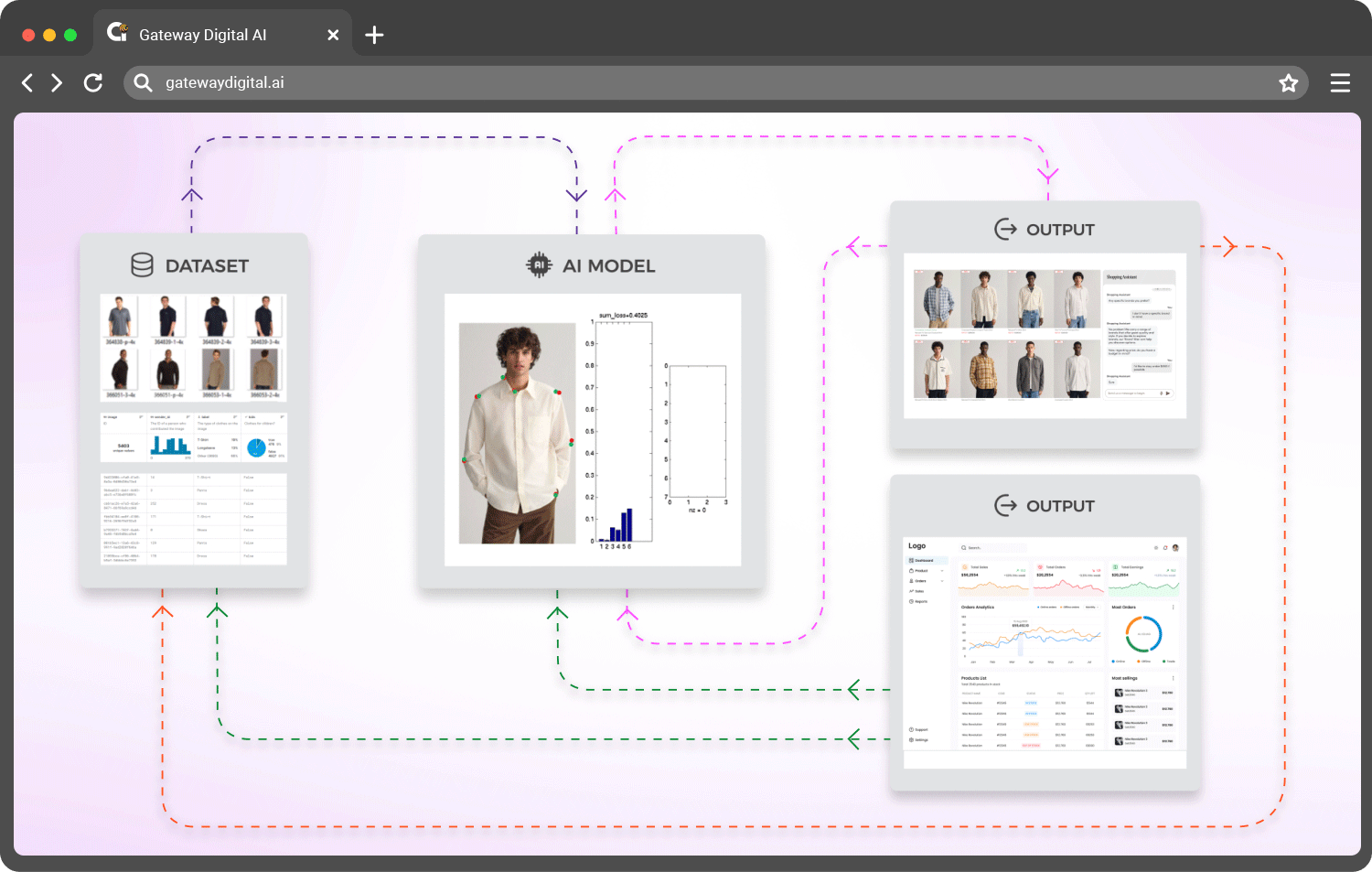Open Dashboard in the output preview sidebar
Image resolution: width=1372 pixels, height=872 pixels.
tap(924, 561)
